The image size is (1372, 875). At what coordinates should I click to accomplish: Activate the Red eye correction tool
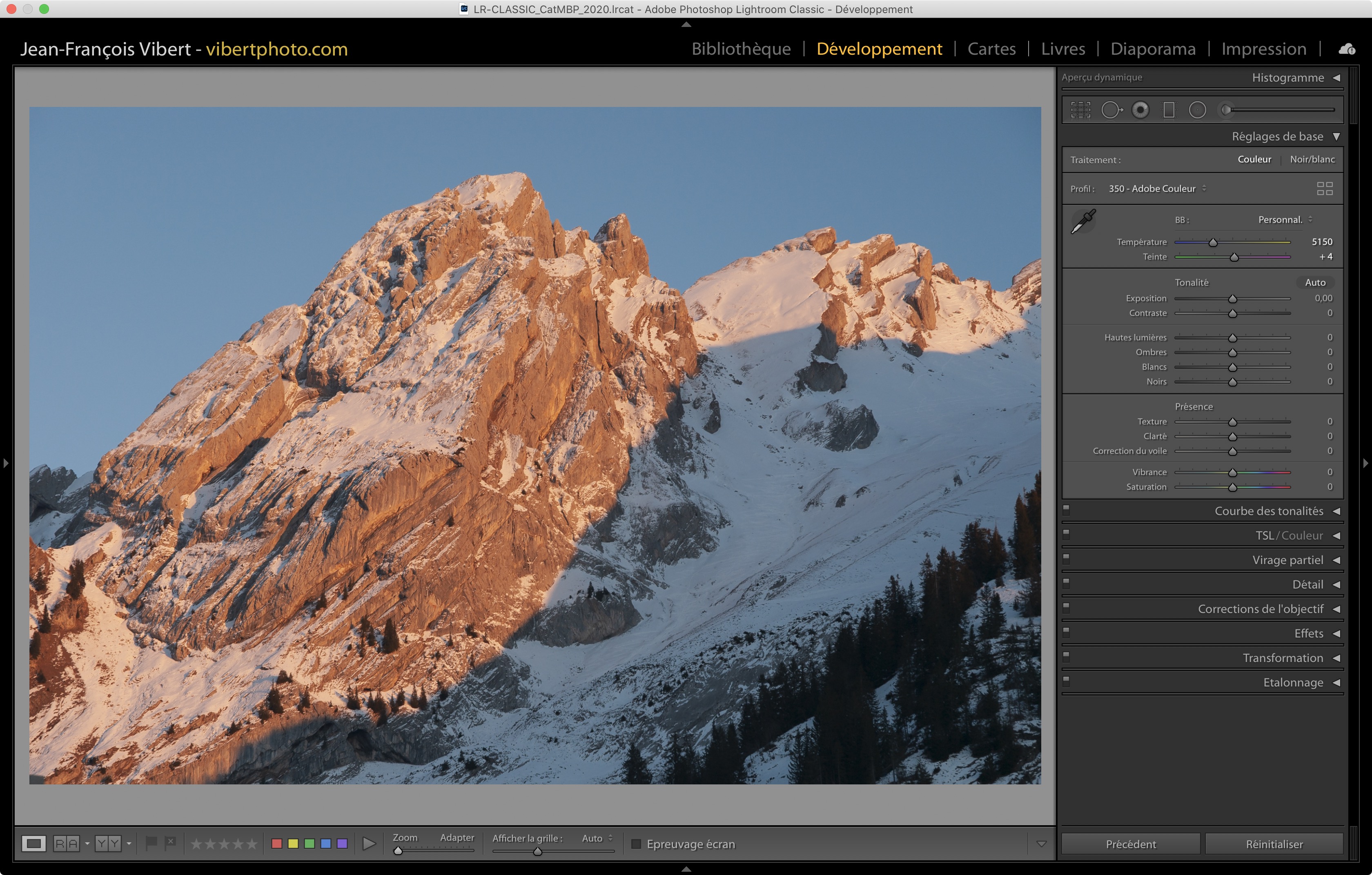1140,110
